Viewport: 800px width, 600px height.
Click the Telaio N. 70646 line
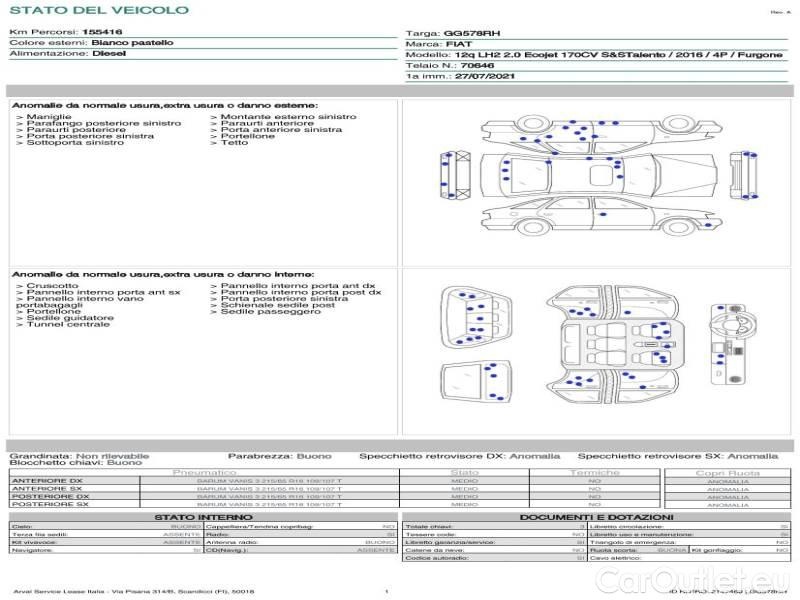450,65
